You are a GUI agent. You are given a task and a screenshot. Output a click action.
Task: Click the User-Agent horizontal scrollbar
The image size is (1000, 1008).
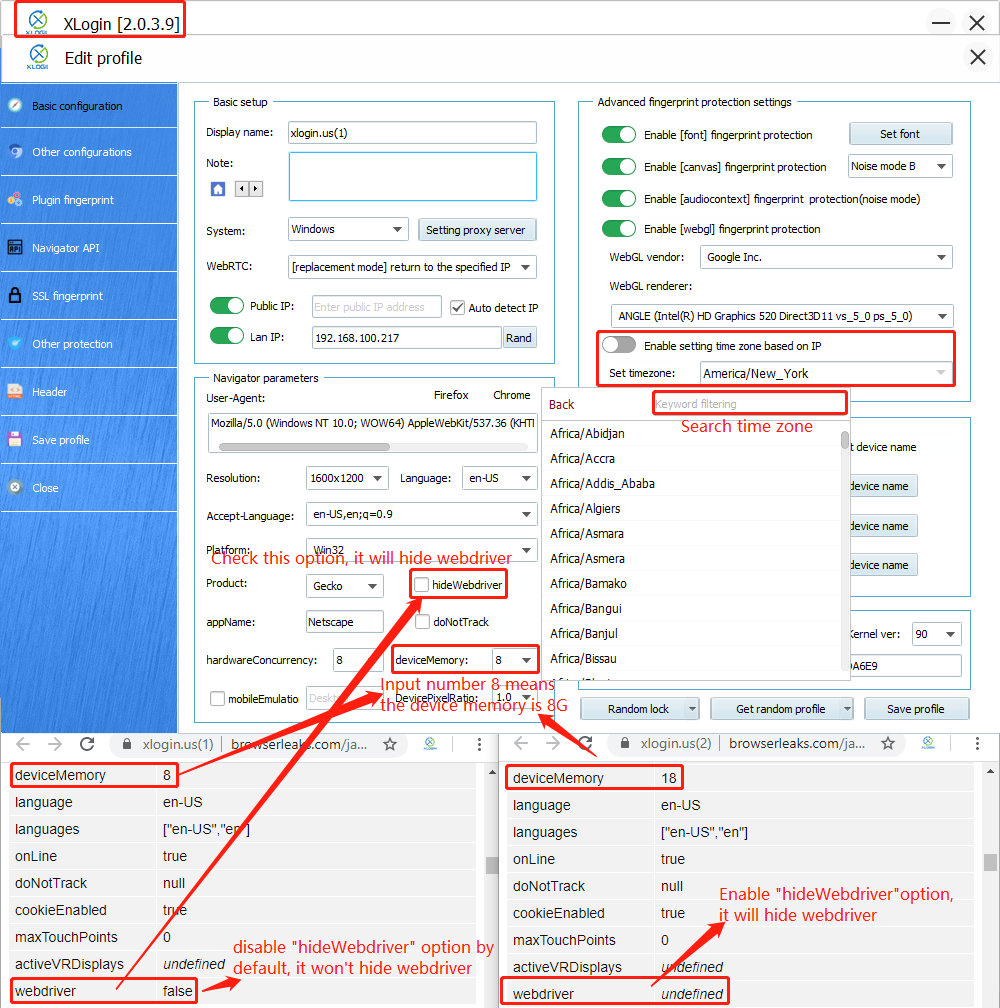[304, 446]
